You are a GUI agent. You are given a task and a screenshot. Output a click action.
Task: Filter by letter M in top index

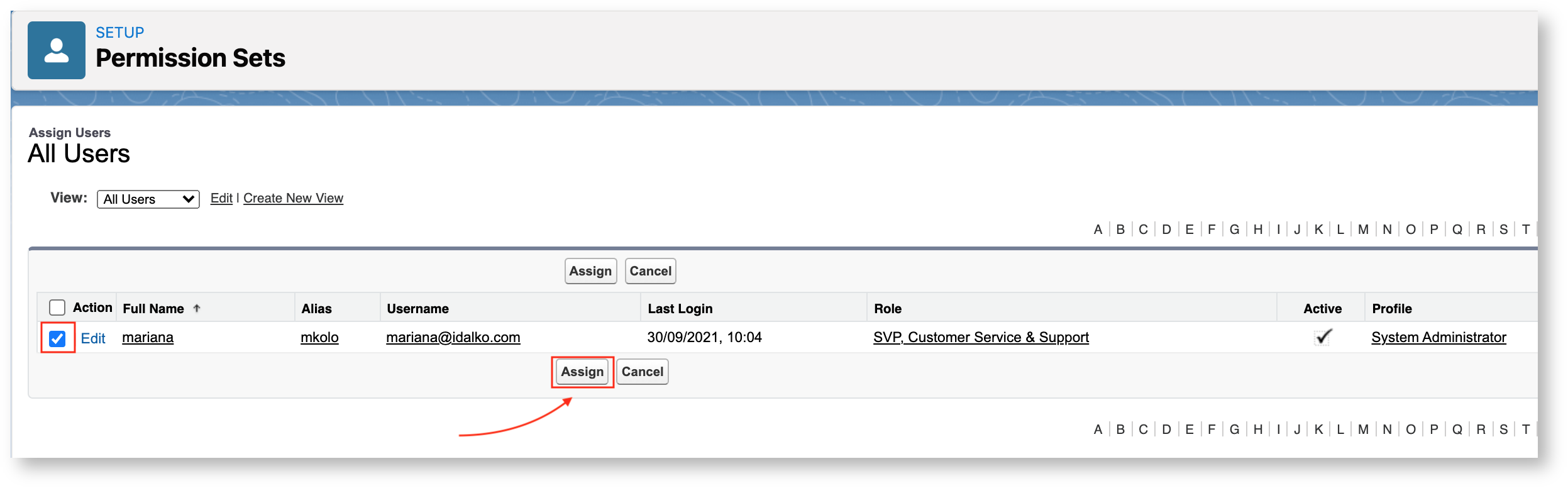coord(1362,230)
